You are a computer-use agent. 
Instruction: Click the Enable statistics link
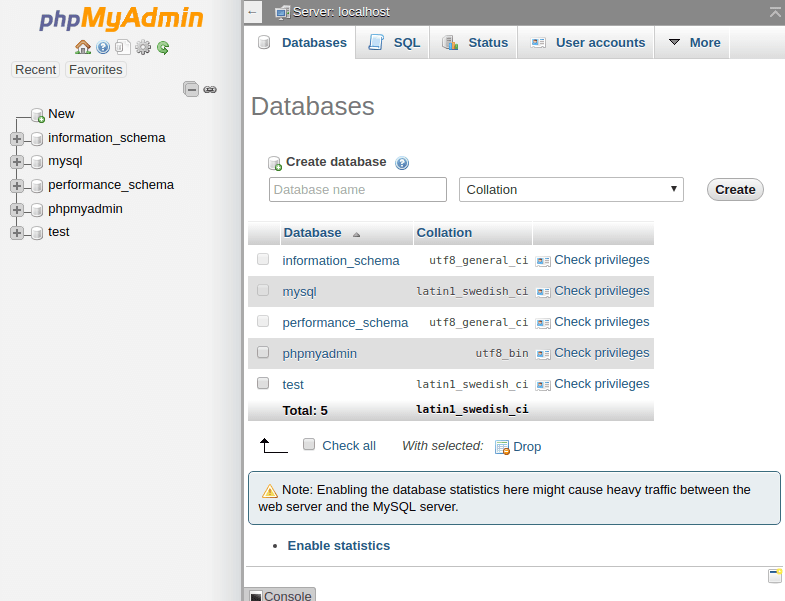338,545
